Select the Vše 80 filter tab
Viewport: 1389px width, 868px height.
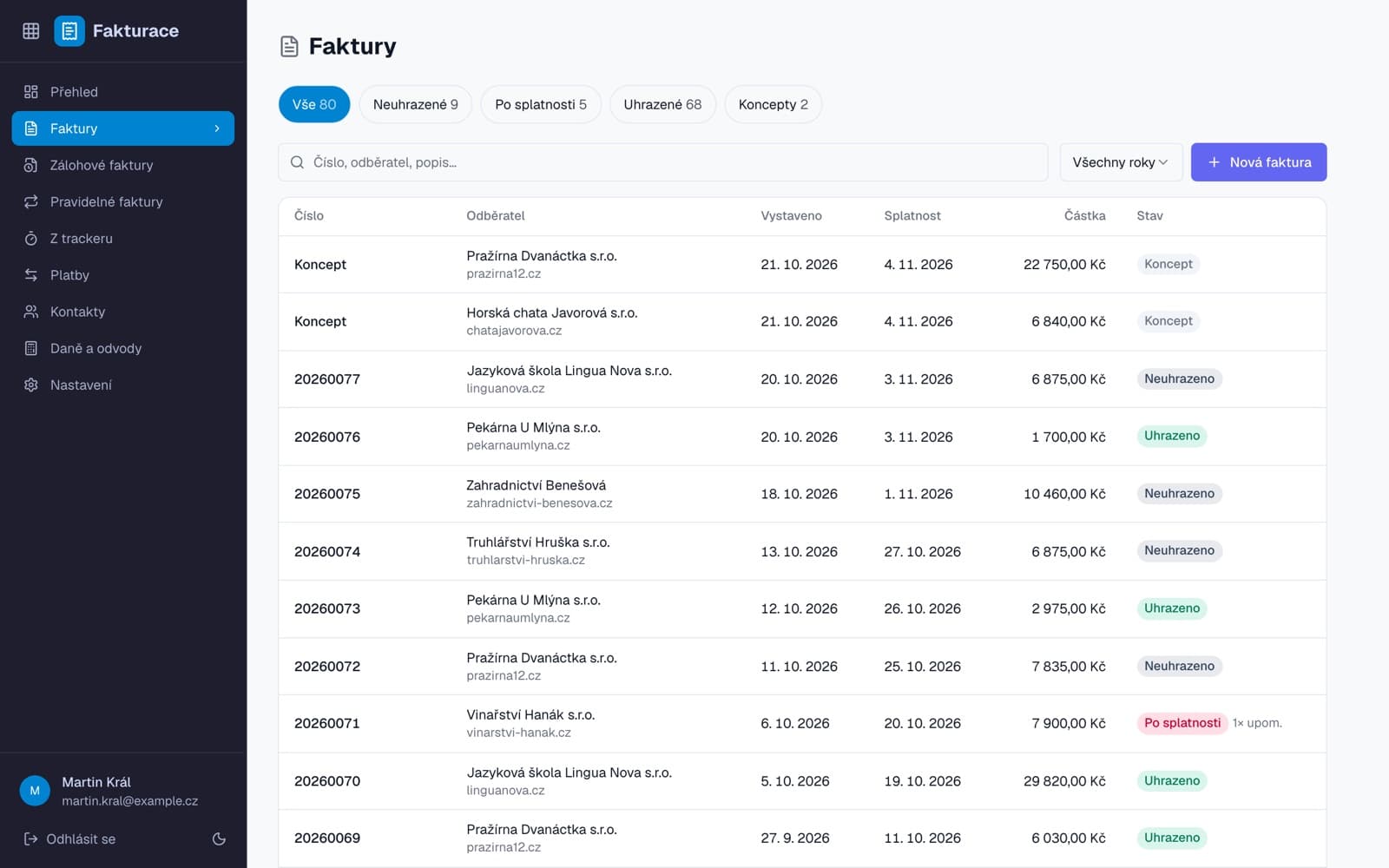314,104
